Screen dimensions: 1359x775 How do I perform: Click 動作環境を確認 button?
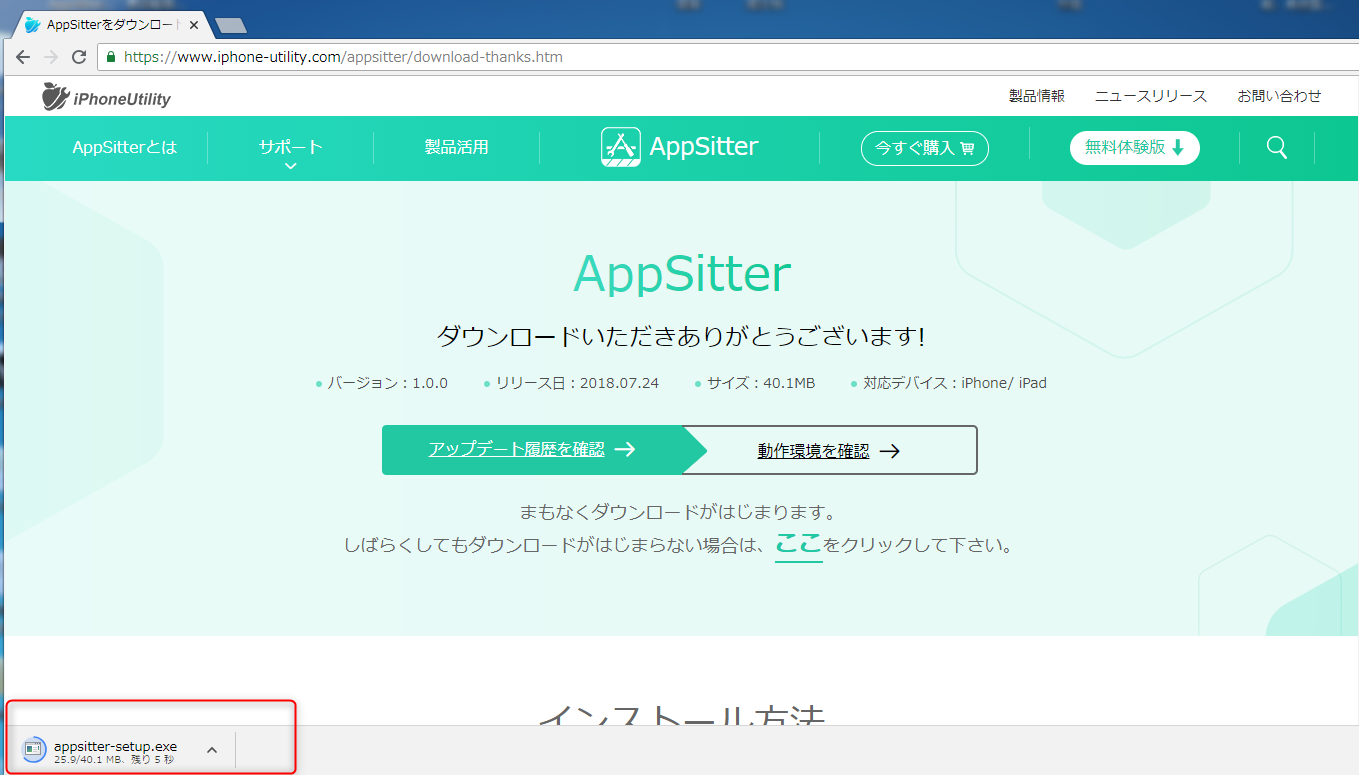[x=829, y=450]
